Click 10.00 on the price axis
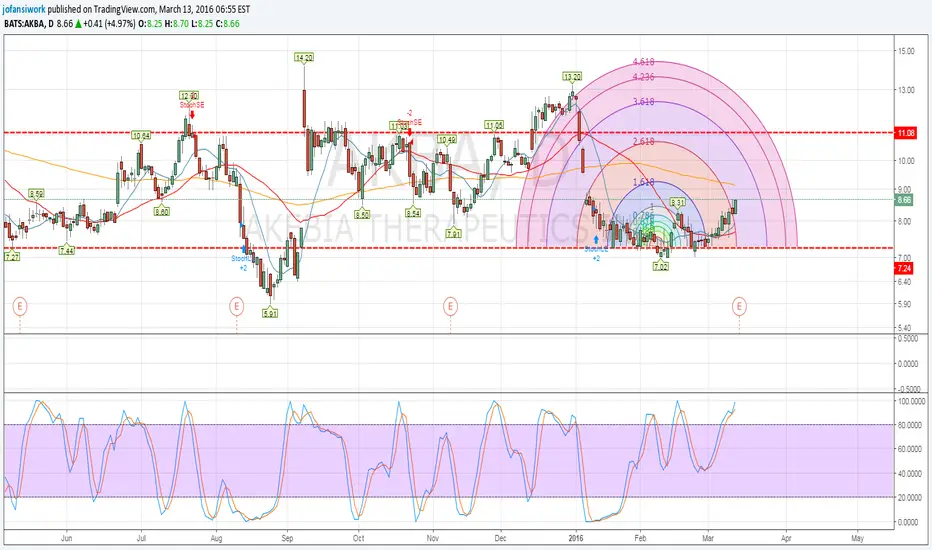The width and height of the screenshot is (932, 550). coord(906,161)
